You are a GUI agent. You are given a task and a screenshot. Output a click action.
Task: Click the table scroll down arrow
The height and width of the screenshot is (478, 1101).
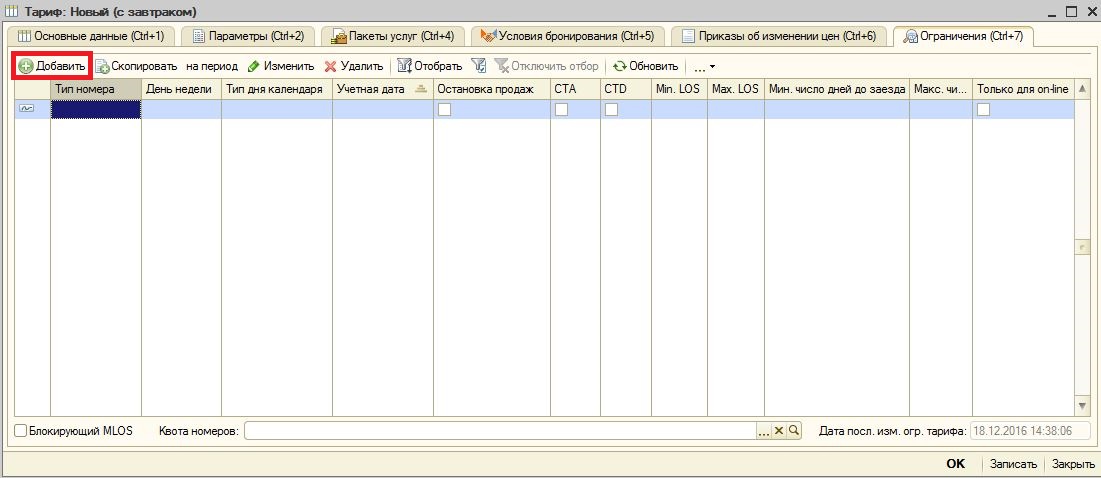1082,406
